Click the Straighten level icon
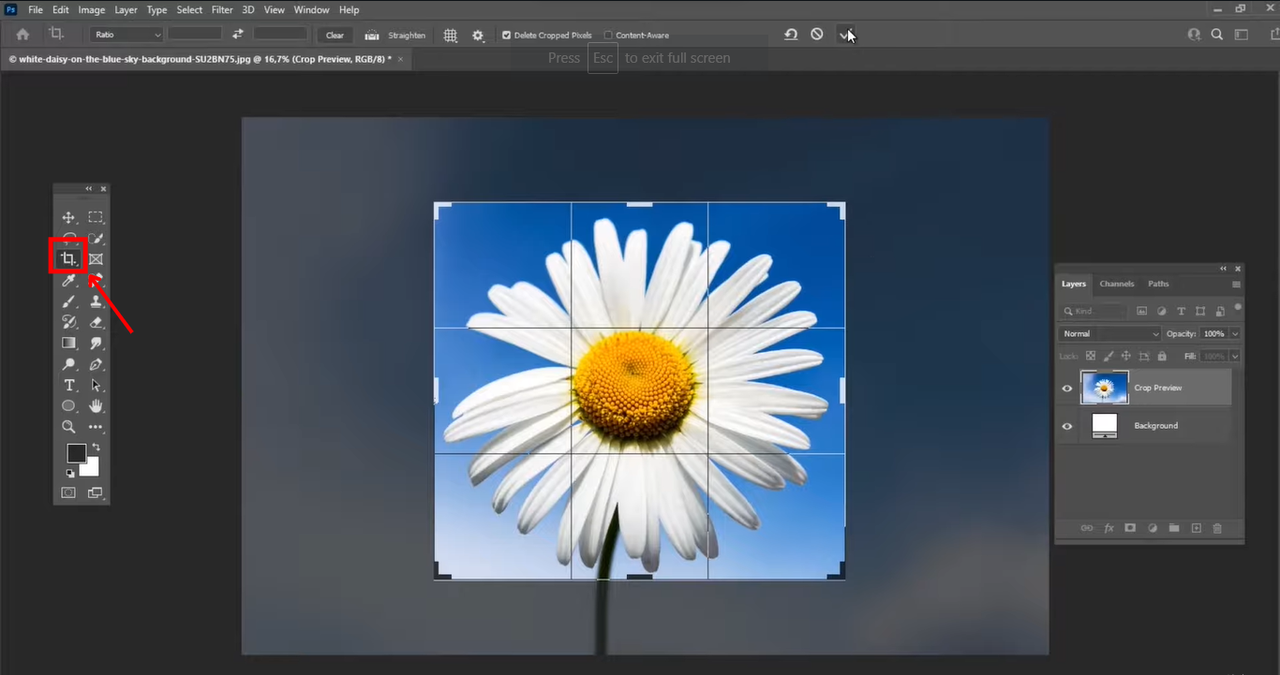The width and height of the screenshot is (1280, 675). [372, 35]
